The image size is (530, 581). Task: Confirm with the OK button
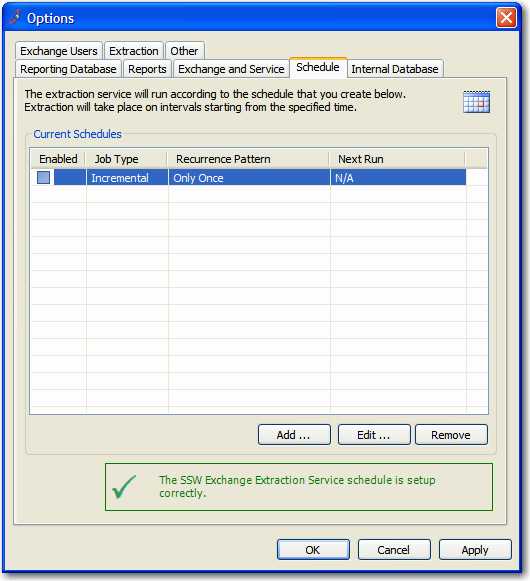[313, 550]
